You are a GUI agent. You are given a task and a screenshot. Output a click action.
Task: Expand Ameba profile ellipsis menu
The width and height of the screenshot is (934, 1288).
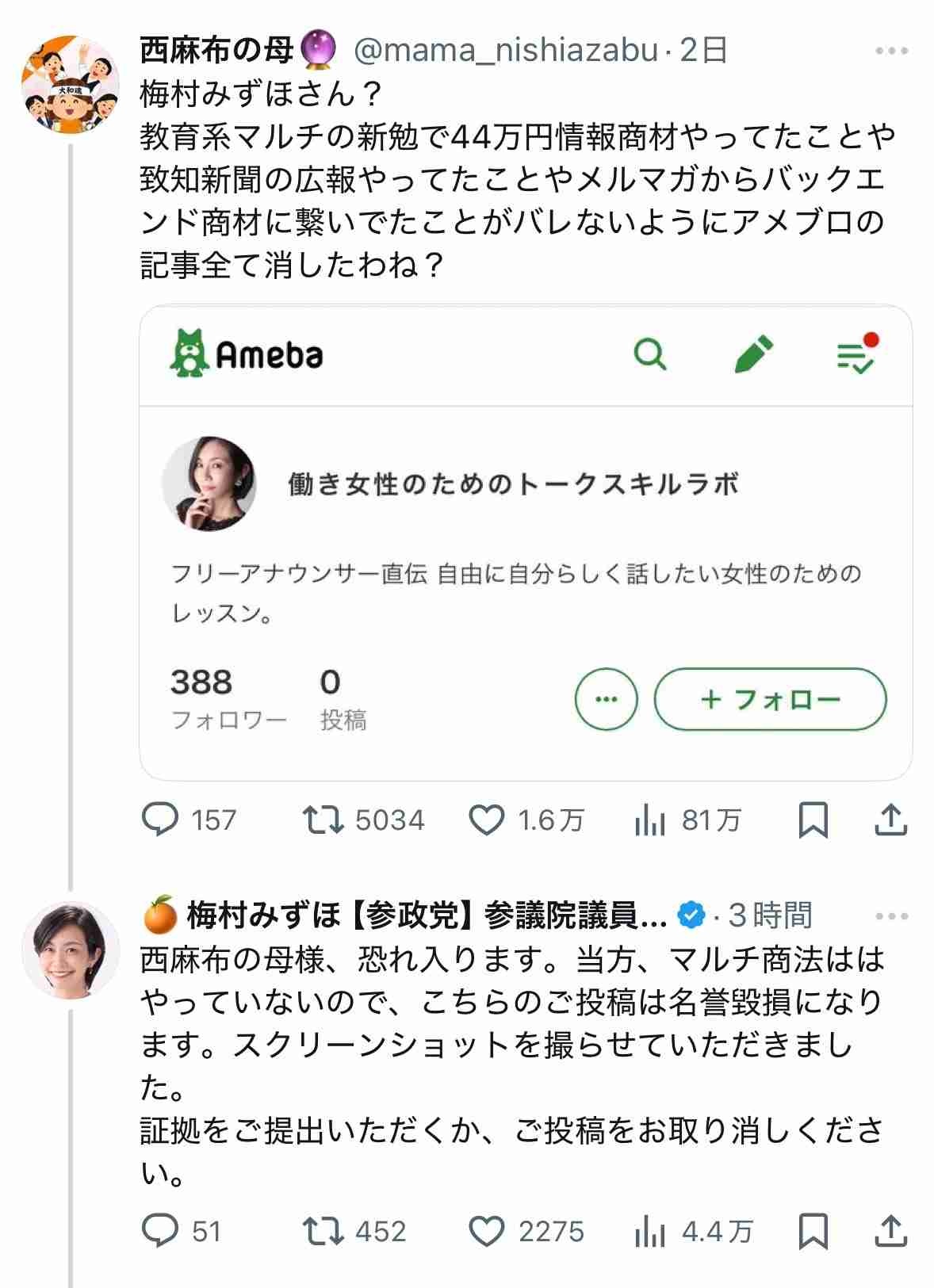(606, 699)
